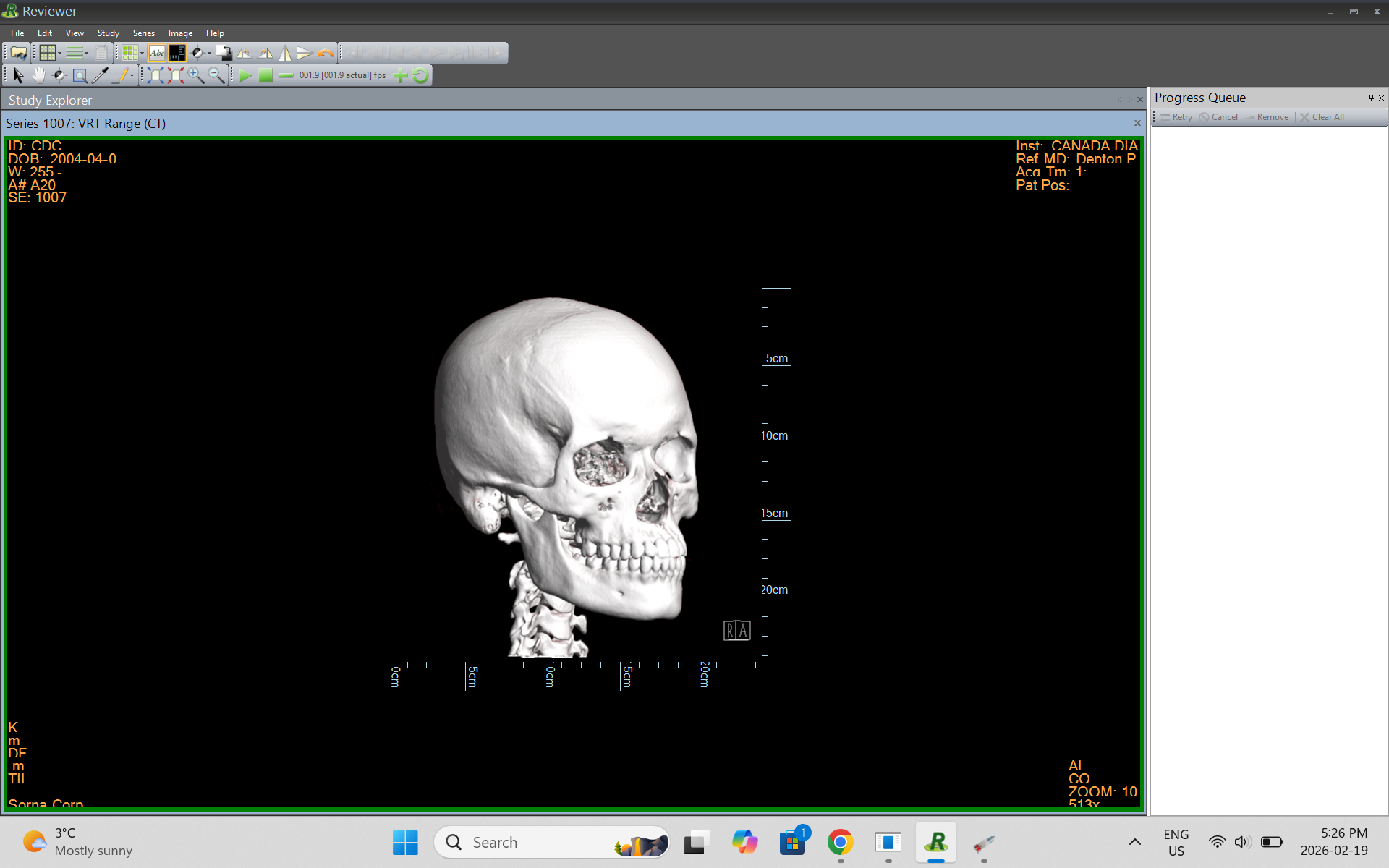
Task: Flip the image horizontally
Action: (x=284, y=52)
